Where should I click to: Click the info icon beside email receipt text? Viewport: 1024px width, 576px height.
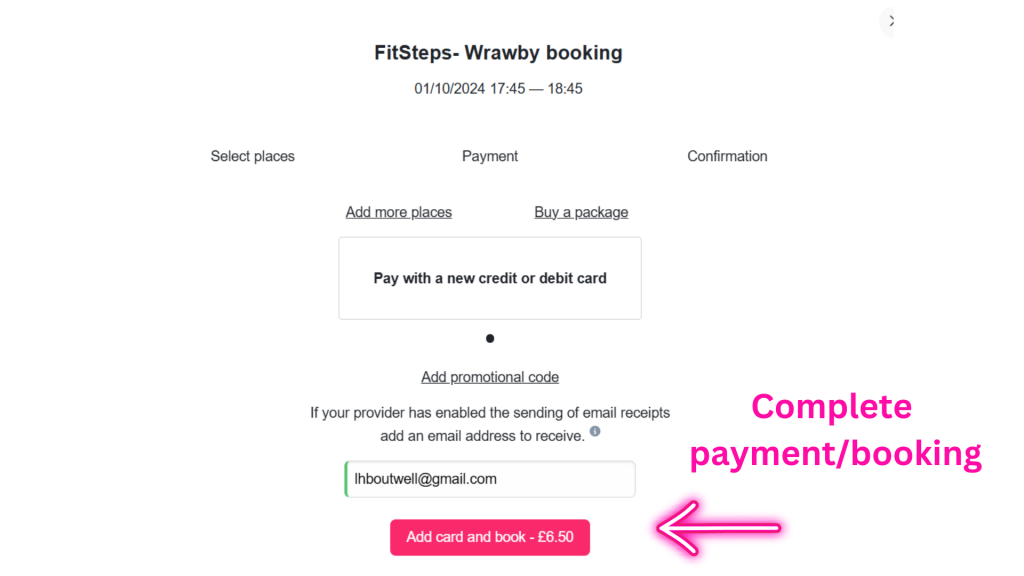[x=595, y=432]
